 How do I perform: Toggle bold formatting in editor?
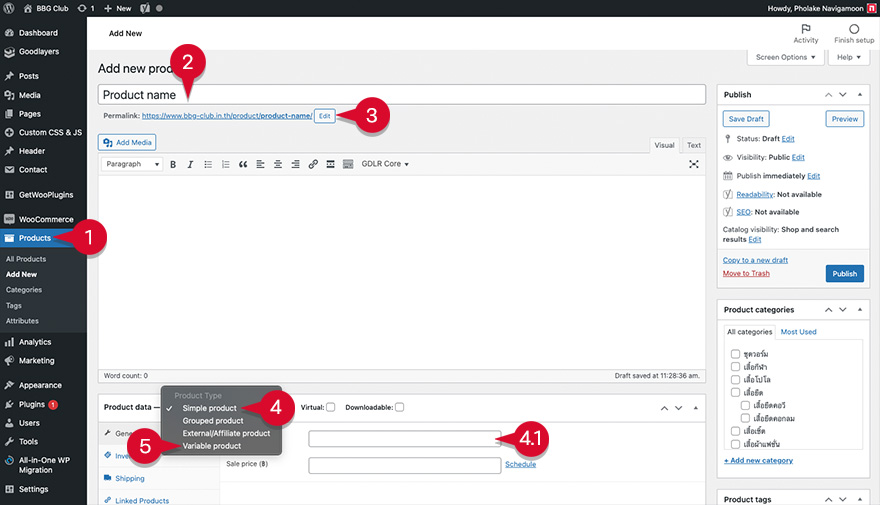[x=173, y=164]
